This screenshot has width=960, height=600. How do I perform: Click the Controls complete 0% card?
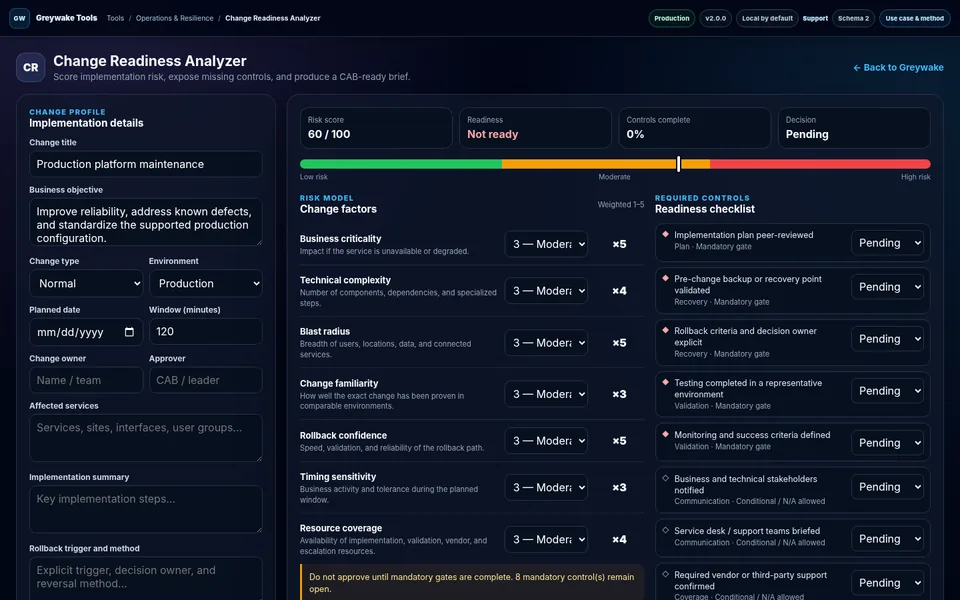coord(694,128)
